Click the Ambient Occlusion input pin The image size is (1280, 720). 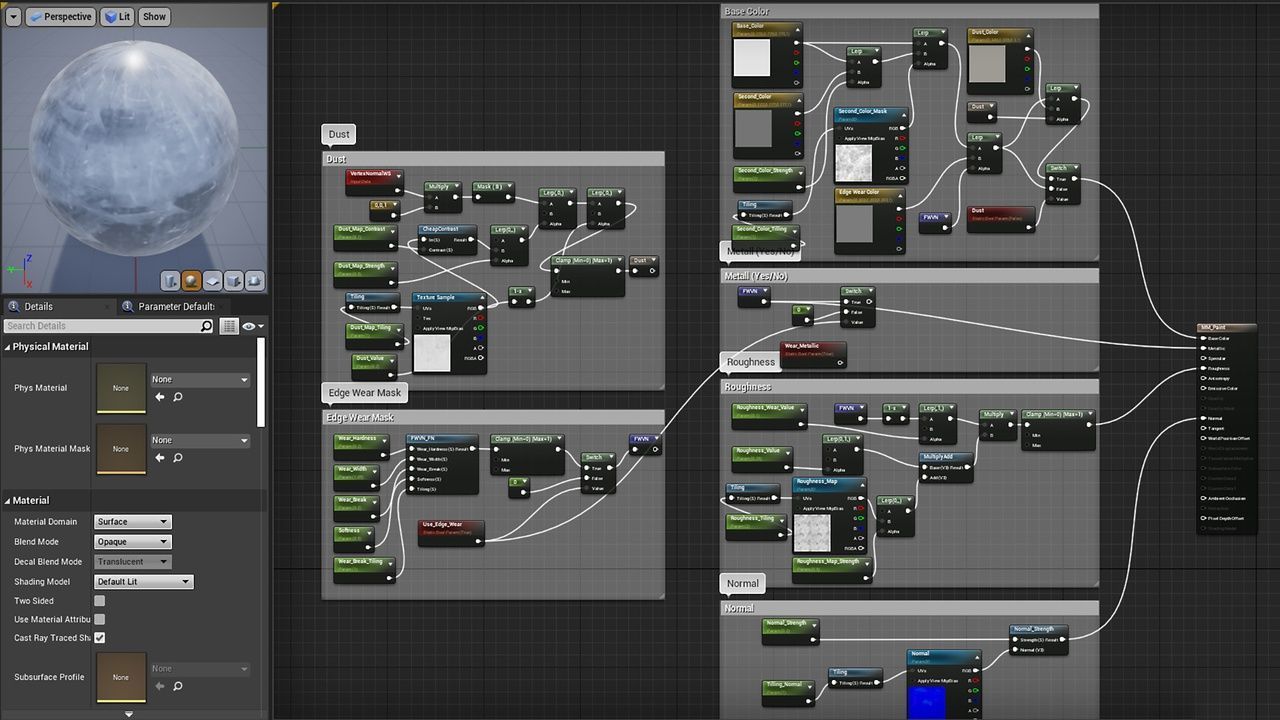pos(1203,498)
